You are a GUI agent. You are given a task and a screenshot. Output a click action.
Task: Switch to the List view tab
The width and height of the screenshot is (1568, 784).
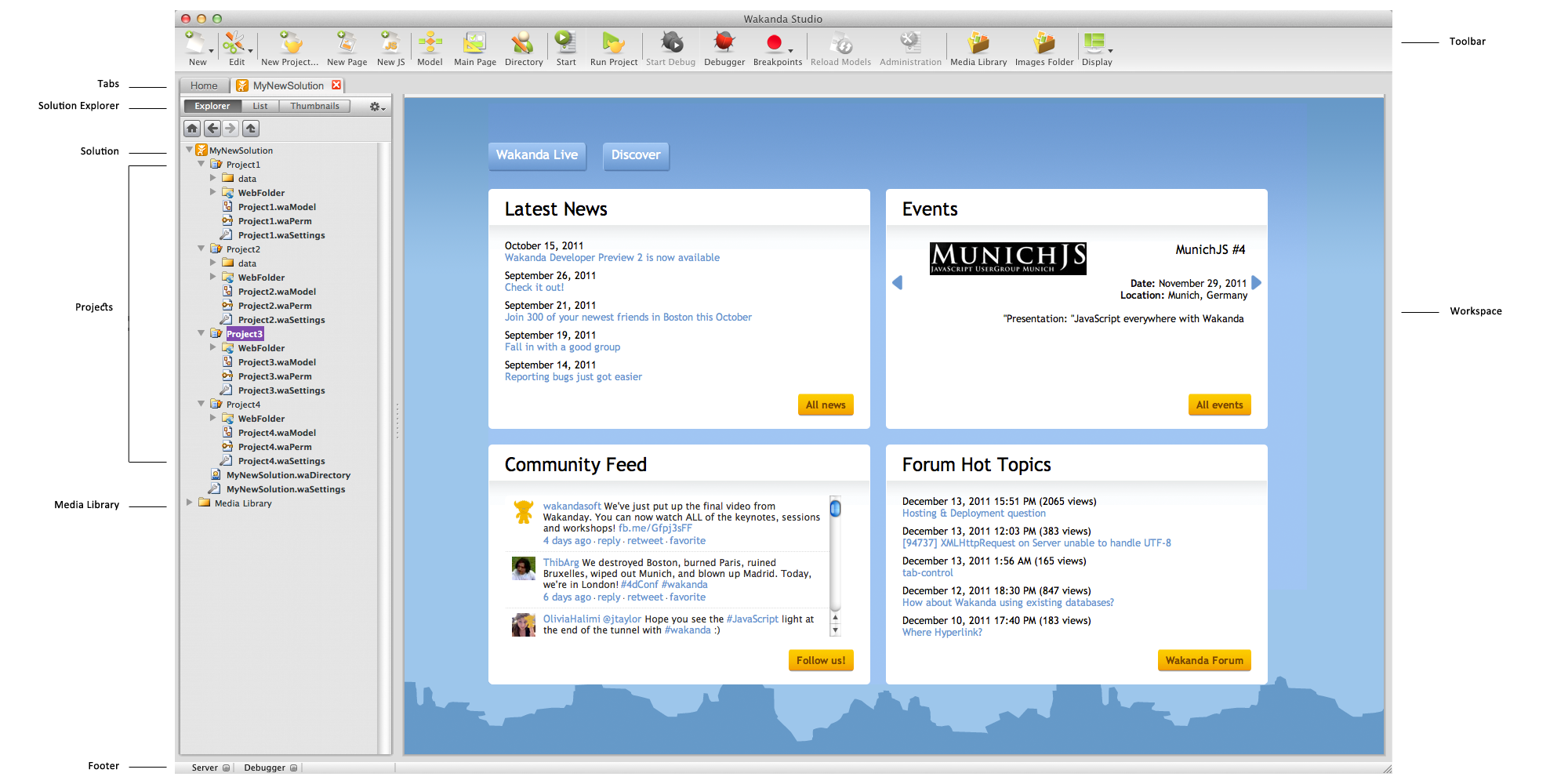260,107
